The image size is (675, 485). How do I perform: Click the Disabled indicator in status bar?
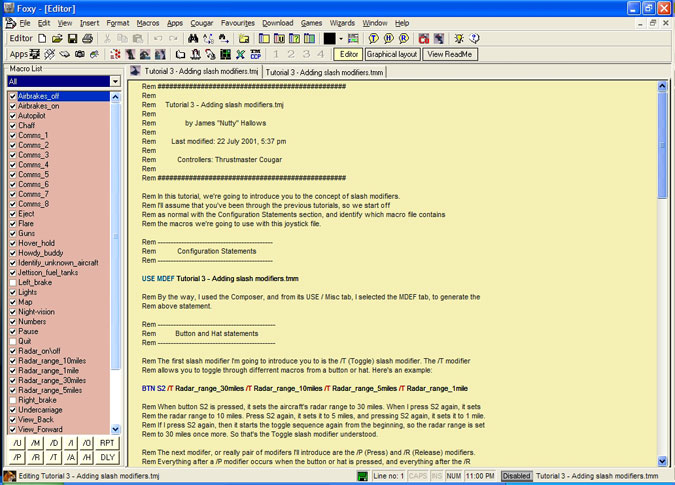(517, 476)
